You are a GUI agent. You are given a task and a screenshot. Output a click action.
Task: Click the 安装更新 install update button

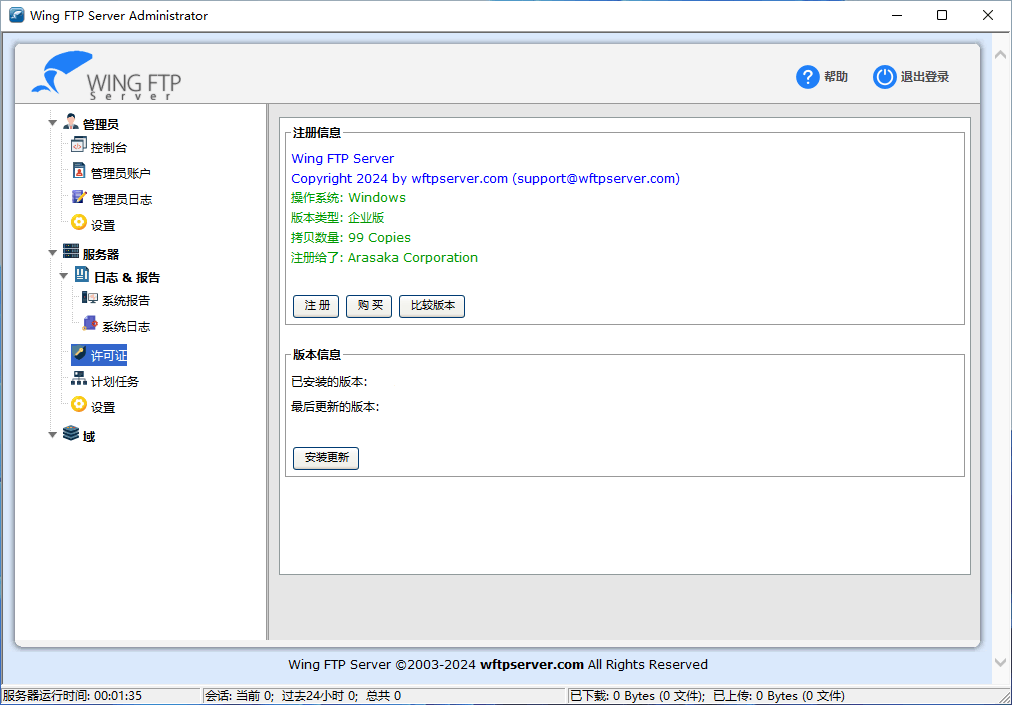(x=325, y=458)
